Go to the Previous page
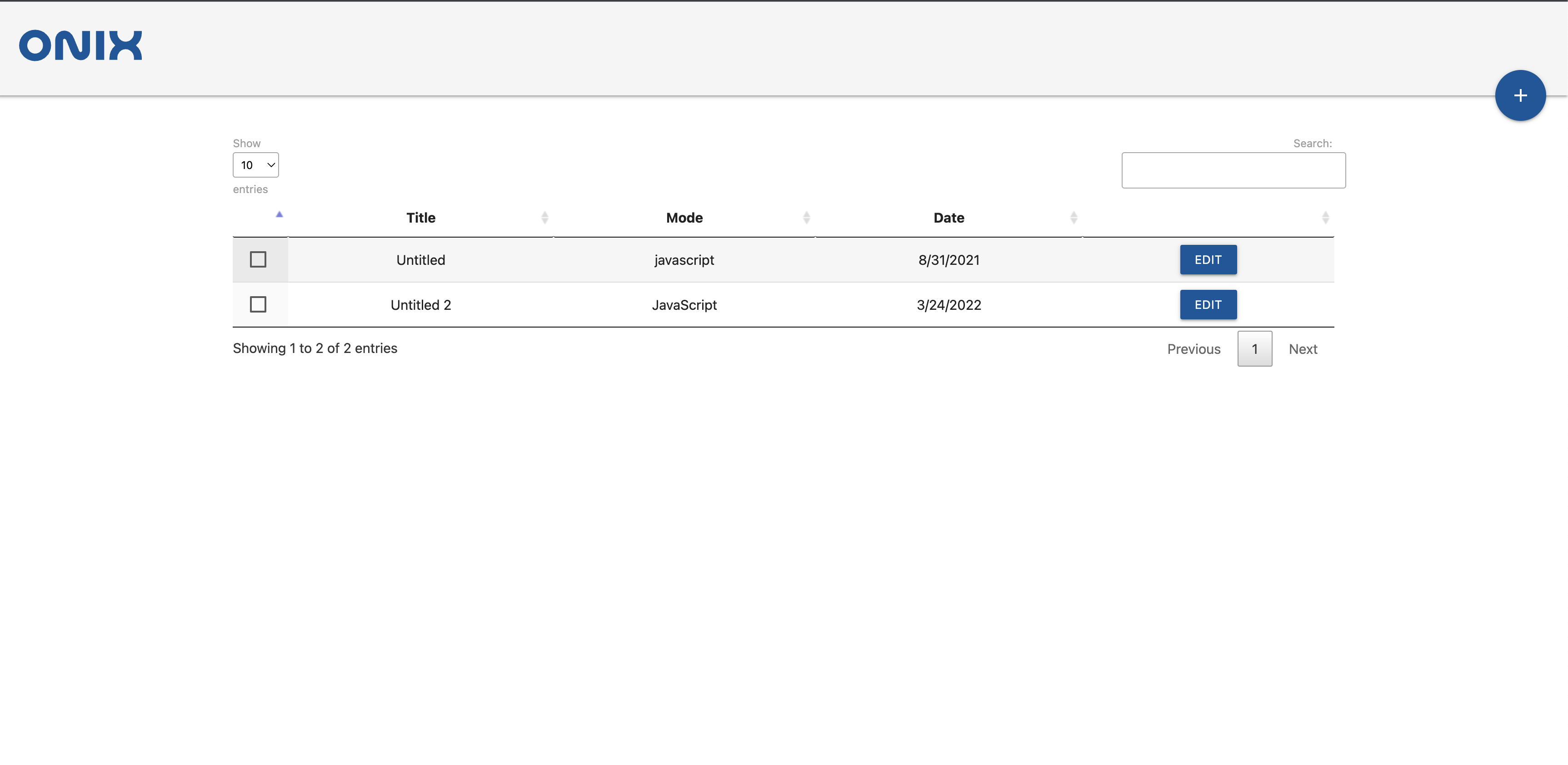This screenshot has width=1568, height=765. [x=1193, y=349]
